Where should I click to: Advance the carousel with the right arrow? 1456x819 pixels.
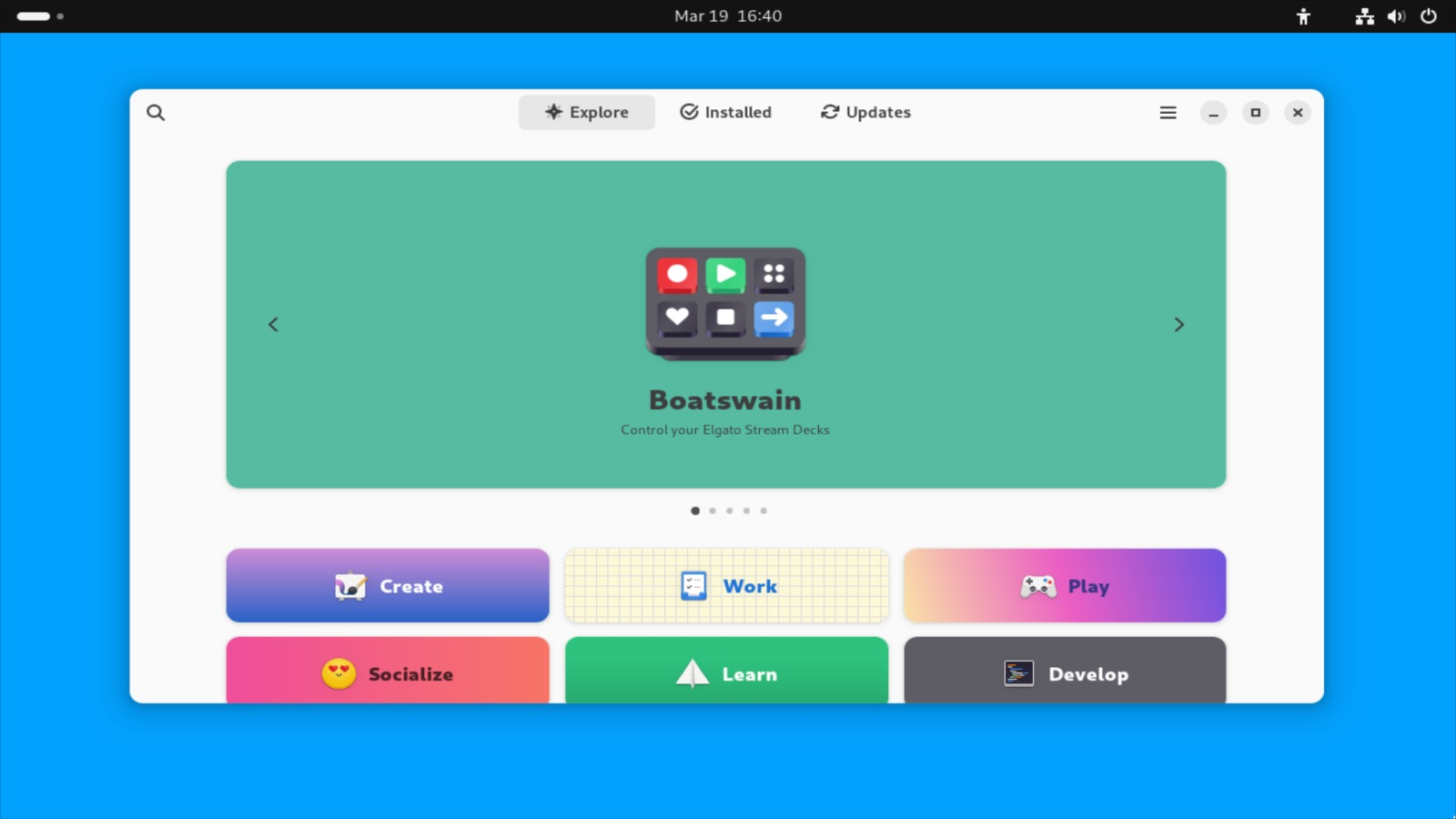click(1179, 324)
